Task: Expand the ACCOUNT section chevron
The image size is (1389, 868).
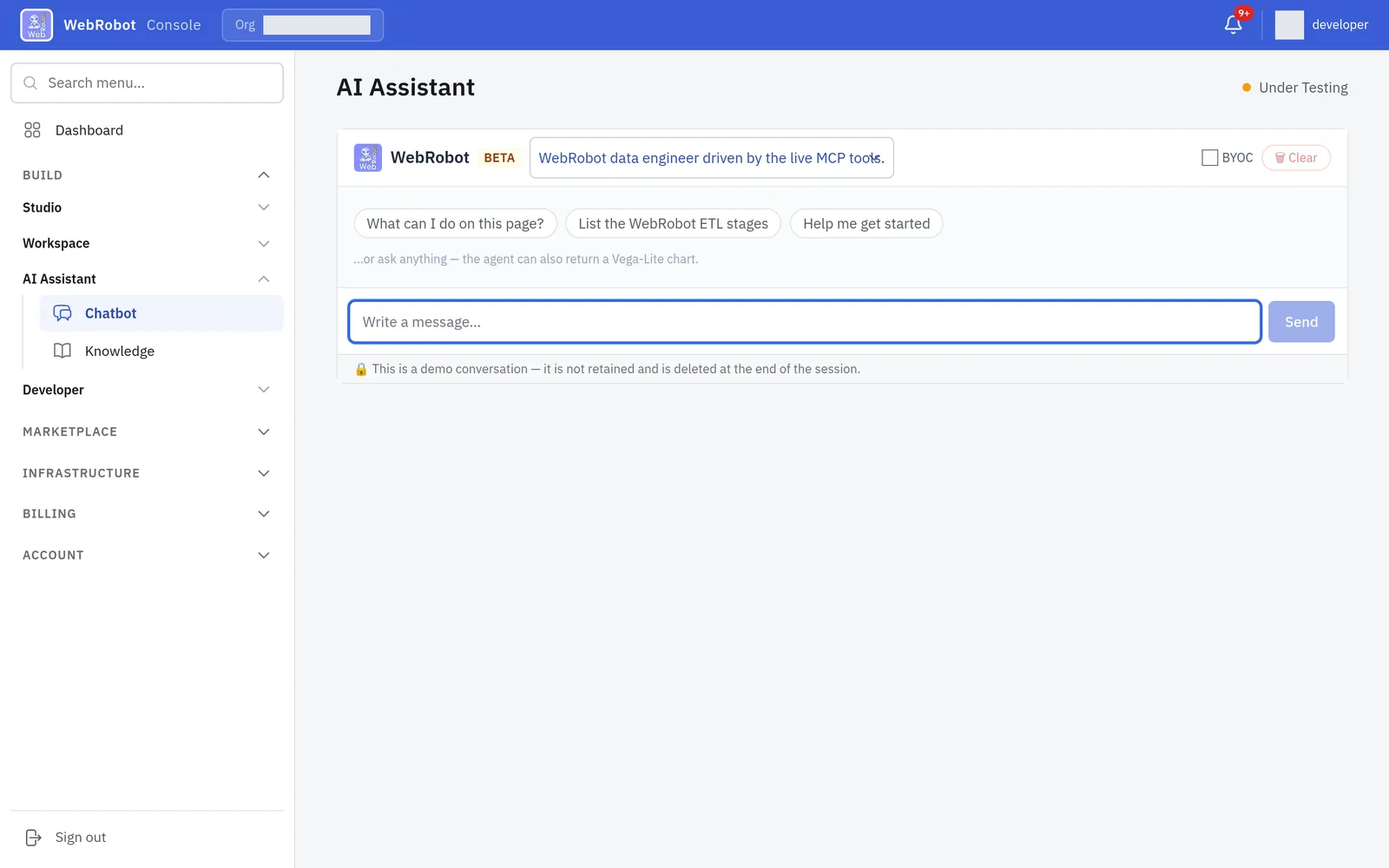Action: (264, 556)
